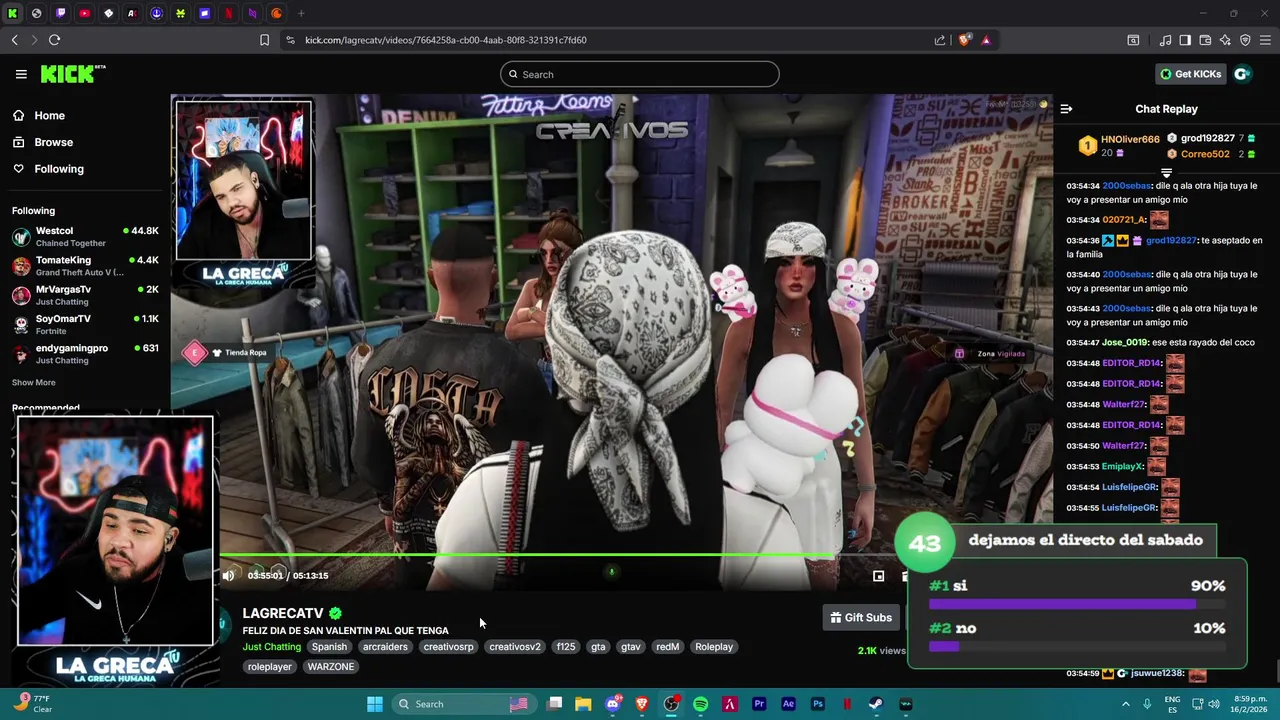Open Westcol's channel in Following list
The image size is (1280, 720).
tap(85, 237)
